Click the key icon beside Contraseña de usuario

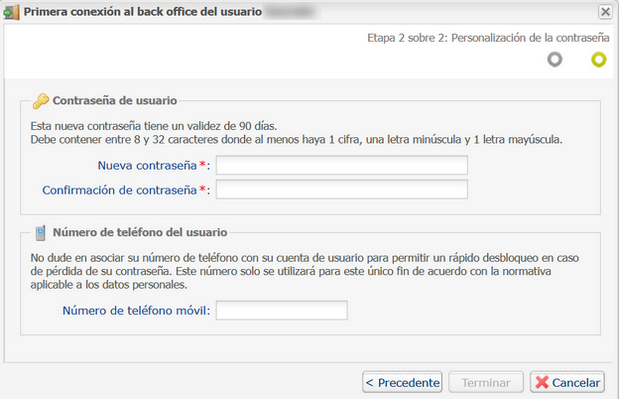41,101
